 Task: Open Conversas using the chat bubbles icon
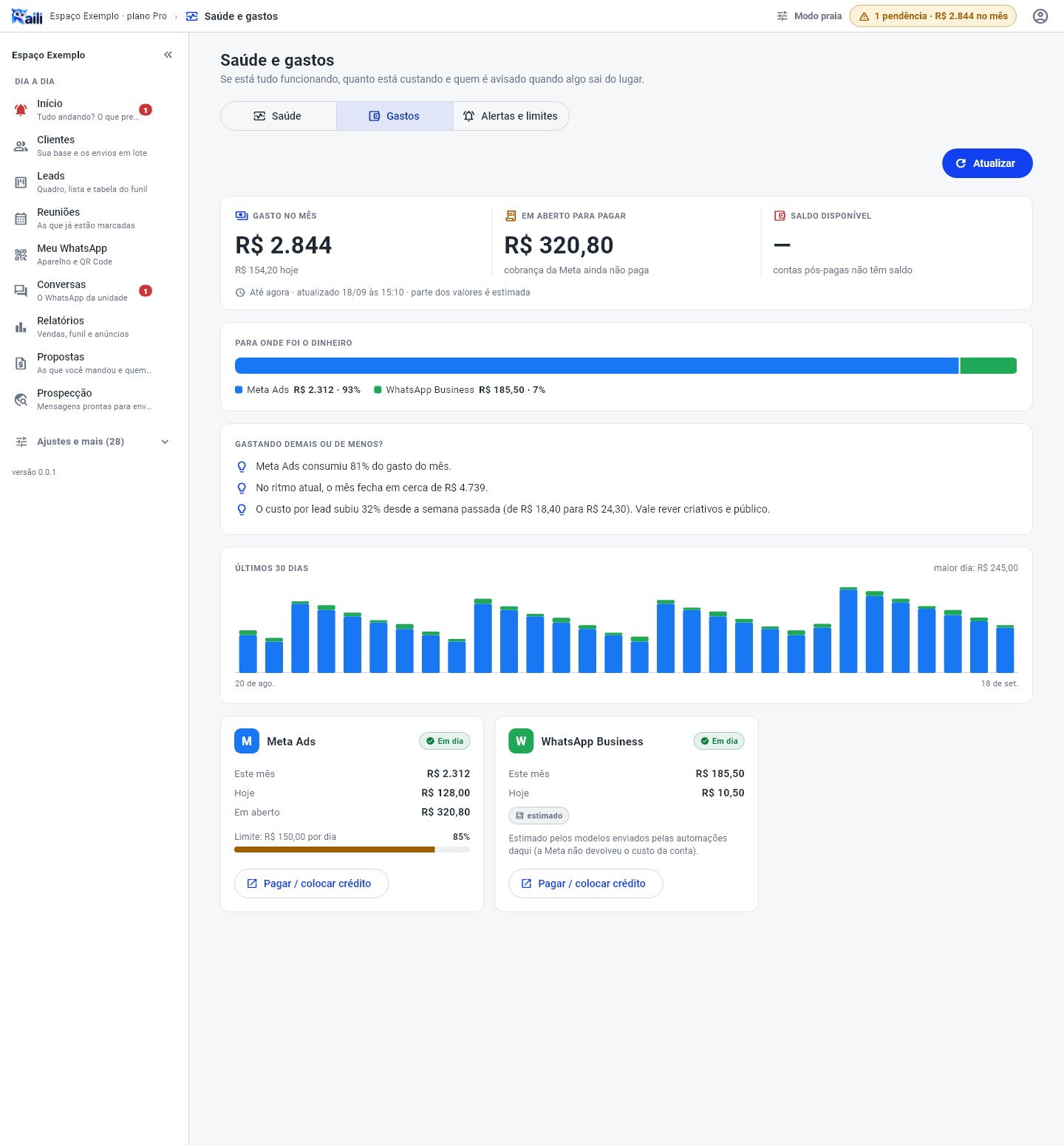pyautogui.click(x=21, y=291)
